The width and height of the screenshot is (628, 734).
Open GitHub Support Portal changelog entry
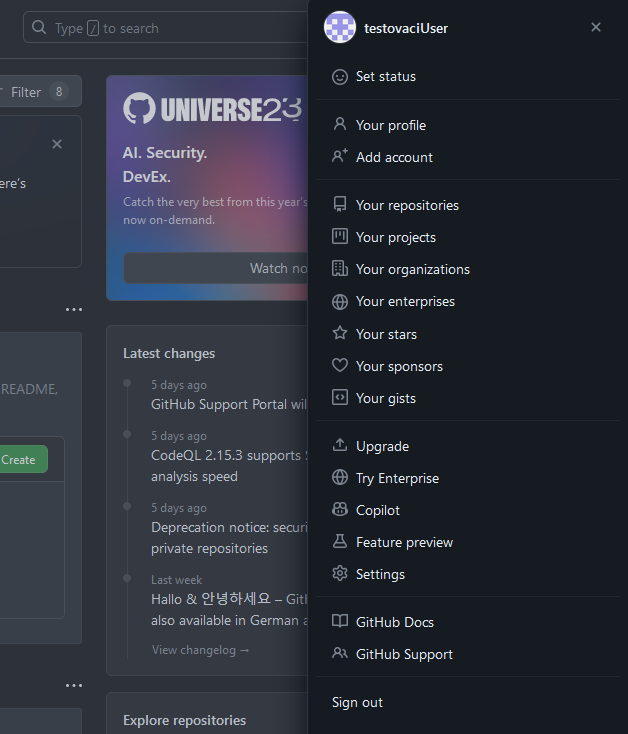point(229,404)
